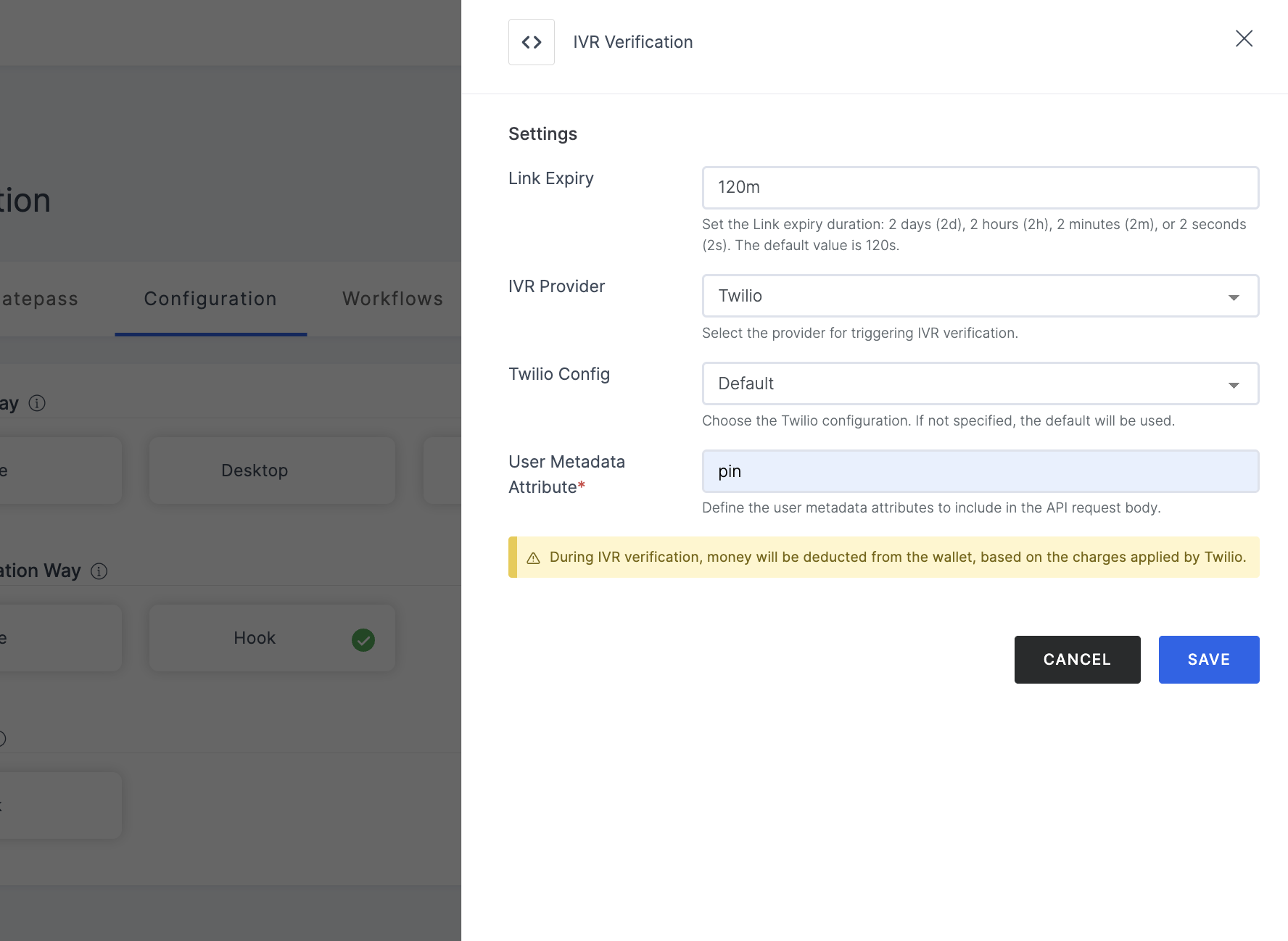Click the green checkmark on the Hook card
1288x941 pixels.
[363, 639]
